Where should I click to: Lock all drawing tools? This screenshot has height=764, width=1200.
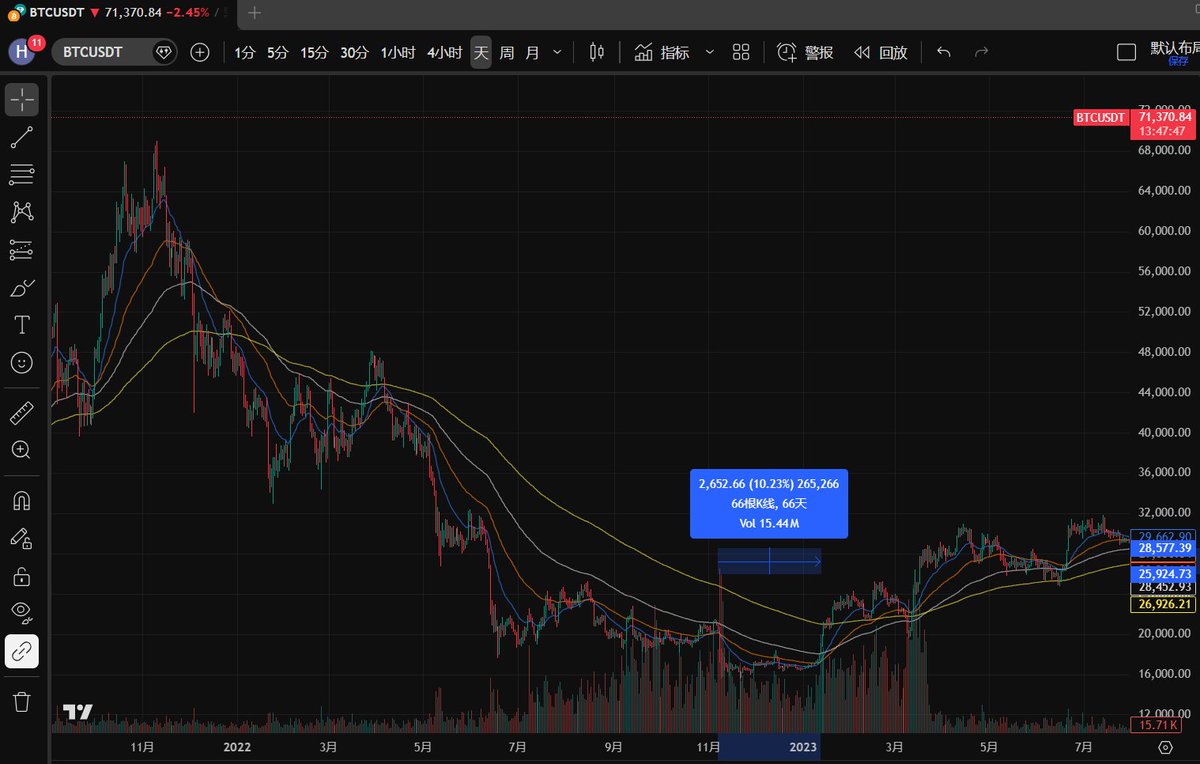click(22, 576)
